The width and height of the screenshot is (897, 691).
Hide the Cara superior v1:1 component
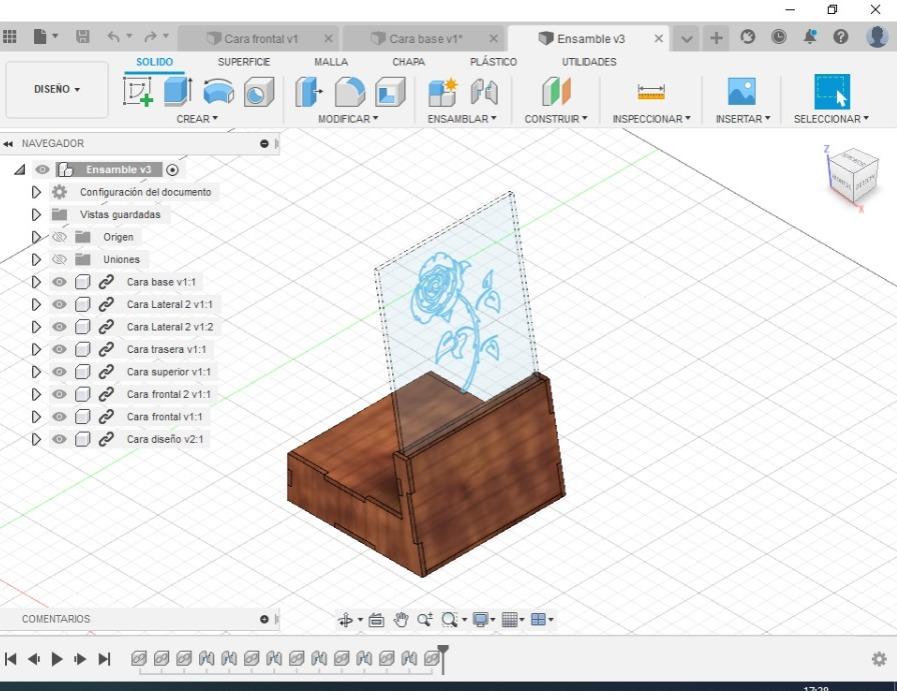(59, 372)
